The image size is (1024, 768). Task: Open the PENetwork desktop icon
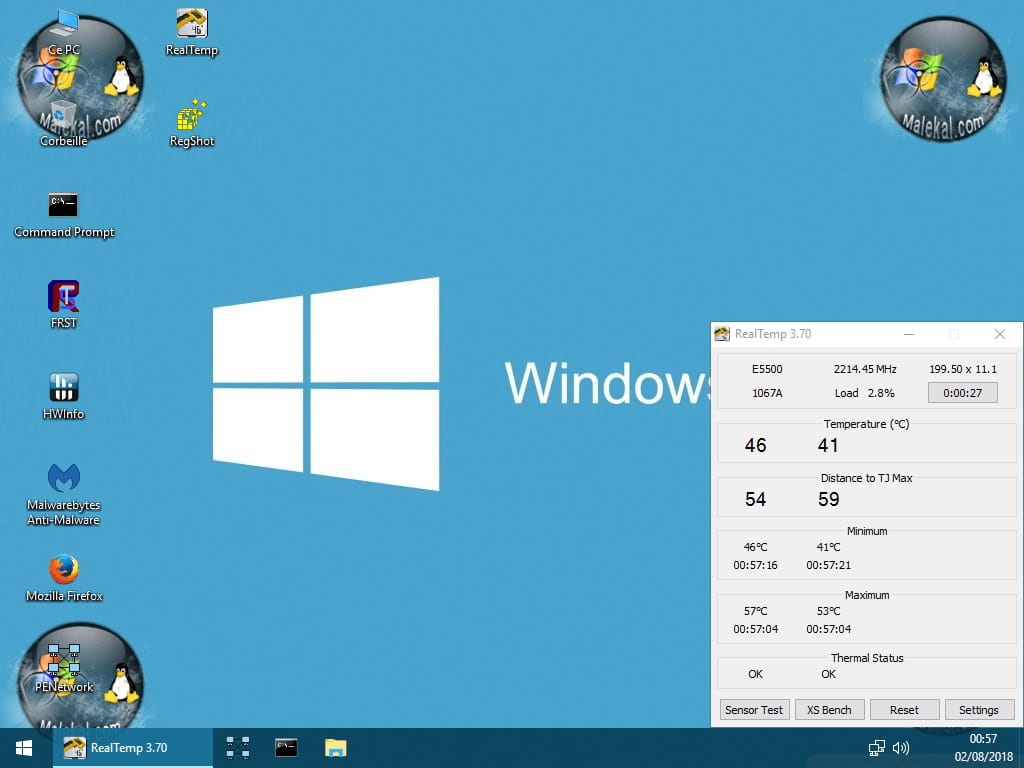pos(64,669)
